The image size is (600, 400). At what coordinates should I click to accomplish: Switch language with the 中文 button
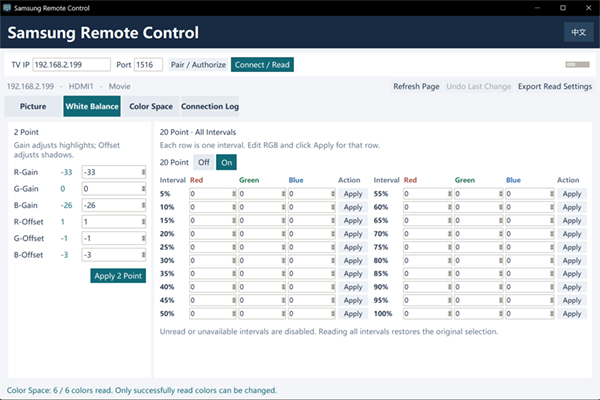578,32
